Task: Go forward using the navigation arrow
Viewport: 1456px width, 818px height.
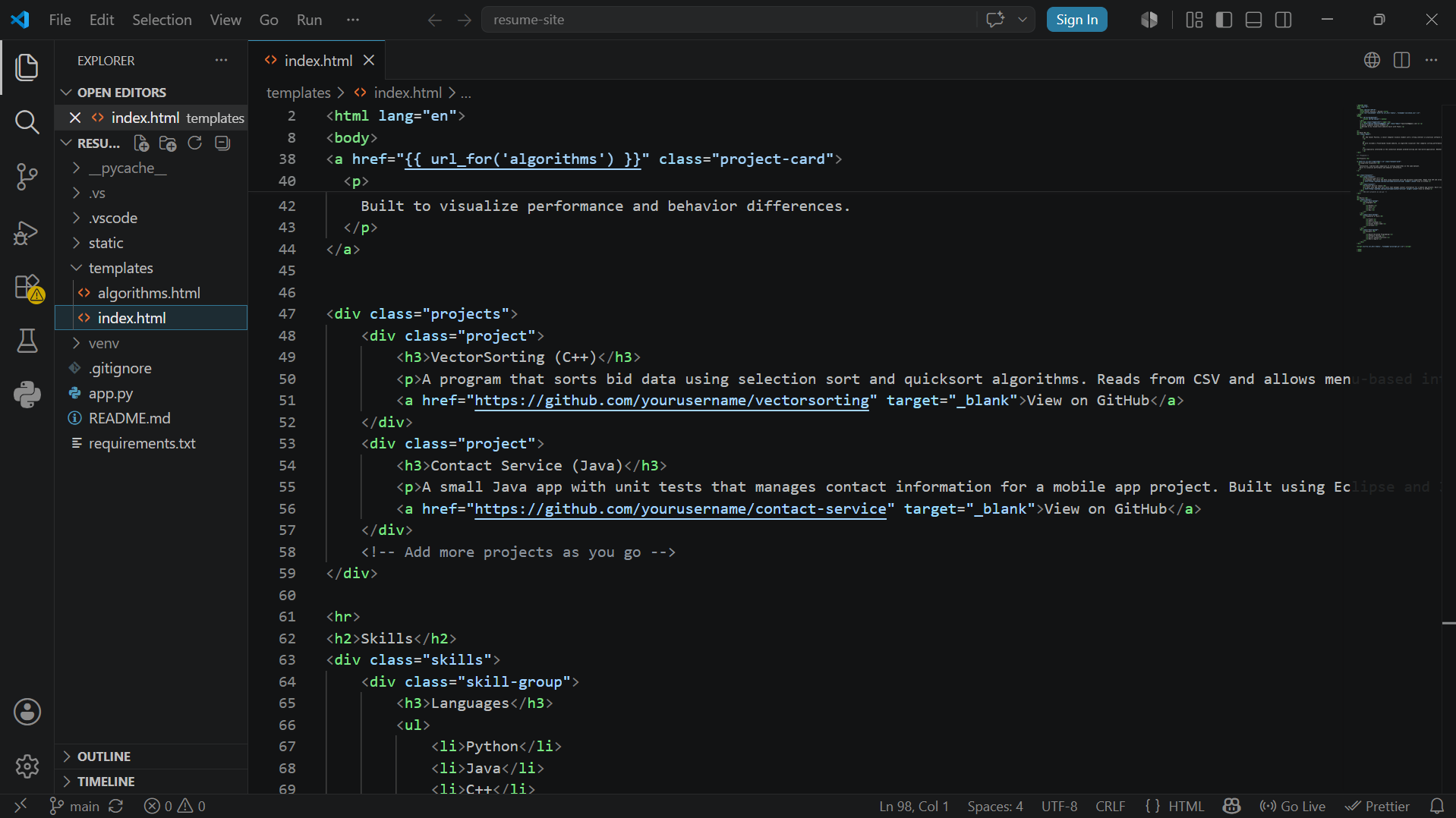Action: point(465,20)
